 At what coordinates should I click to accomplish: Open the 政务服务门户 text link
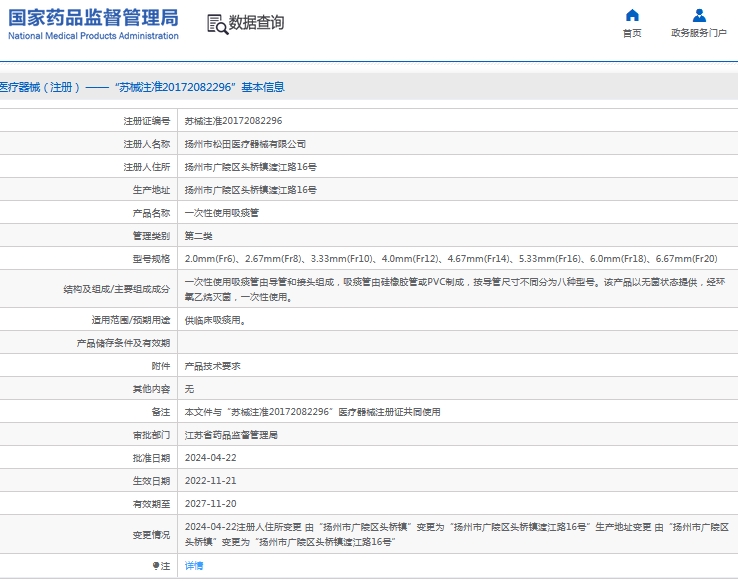699,33
